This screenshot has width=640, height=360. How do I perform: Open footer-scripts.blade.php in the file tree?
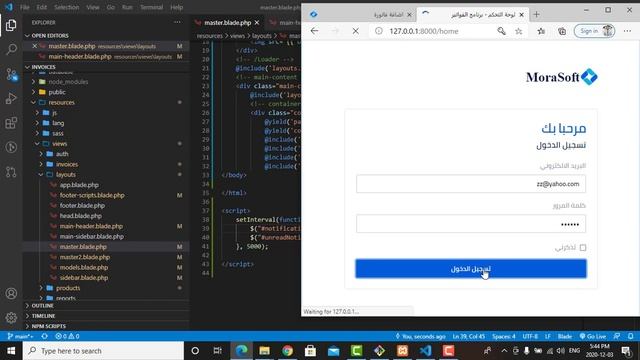(92, 195)
